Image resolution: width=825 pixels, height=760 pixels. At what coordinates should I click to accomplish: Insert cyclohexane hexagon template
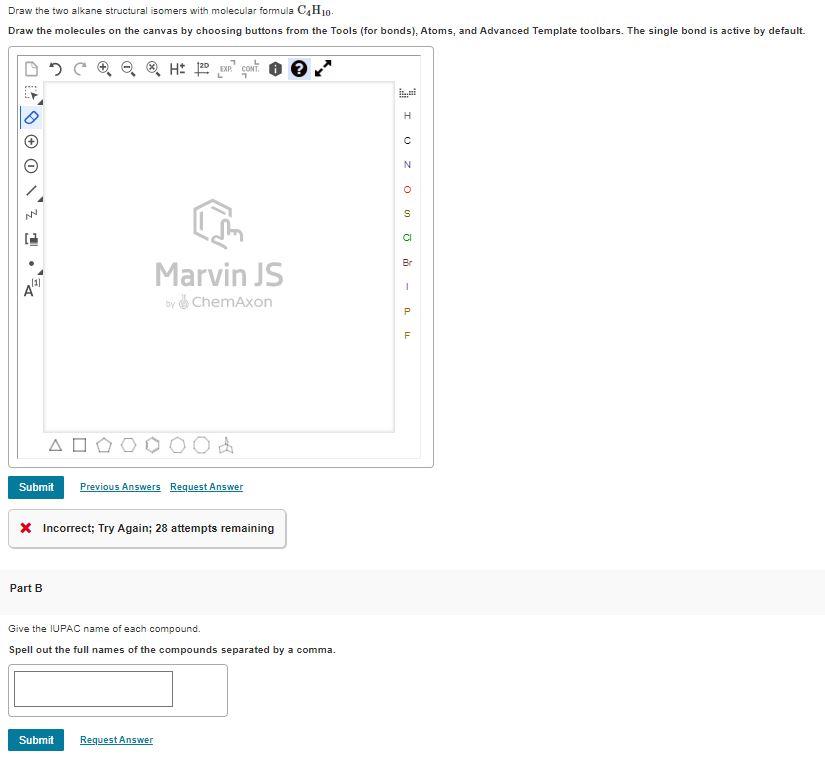point(128,445)
